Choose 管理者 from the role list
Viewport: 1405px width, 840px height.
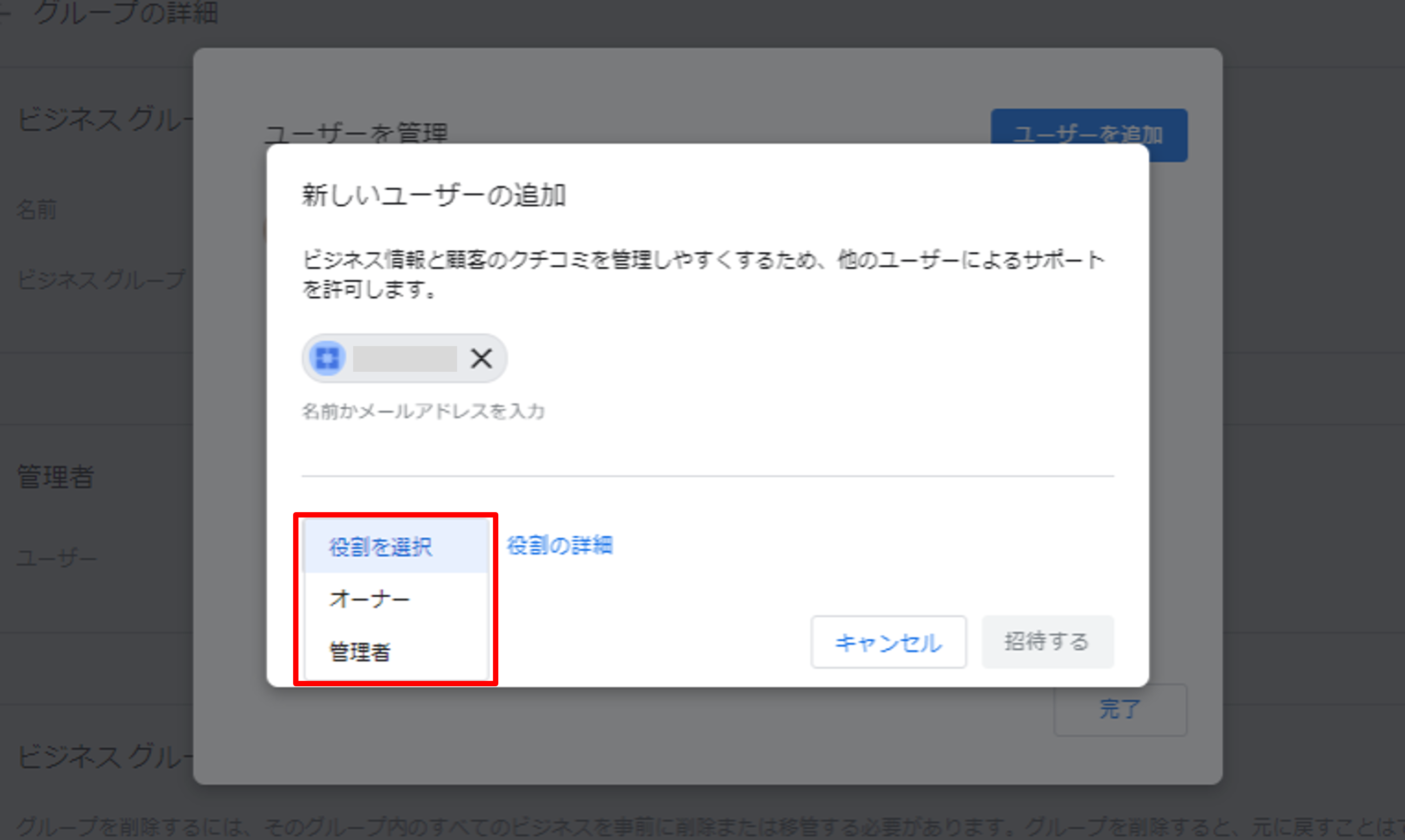coord(396,651)
